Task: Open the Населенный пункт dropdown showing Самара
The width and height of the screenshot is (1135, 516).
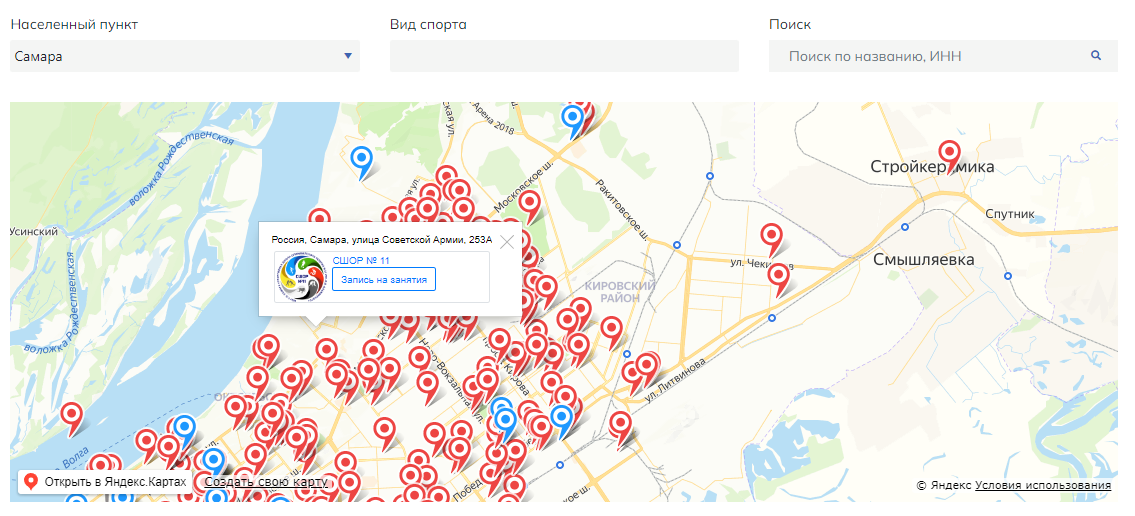Action: coord(185,56)
